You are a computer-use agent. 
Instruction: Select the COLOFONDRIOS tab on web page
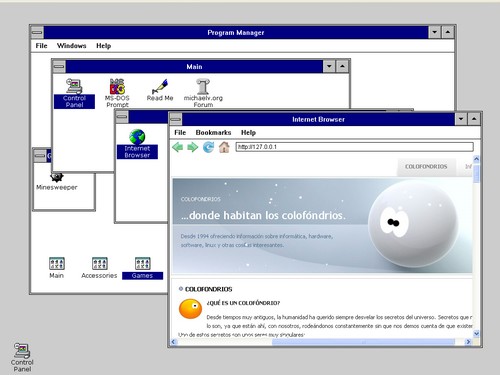pos(426,166)
